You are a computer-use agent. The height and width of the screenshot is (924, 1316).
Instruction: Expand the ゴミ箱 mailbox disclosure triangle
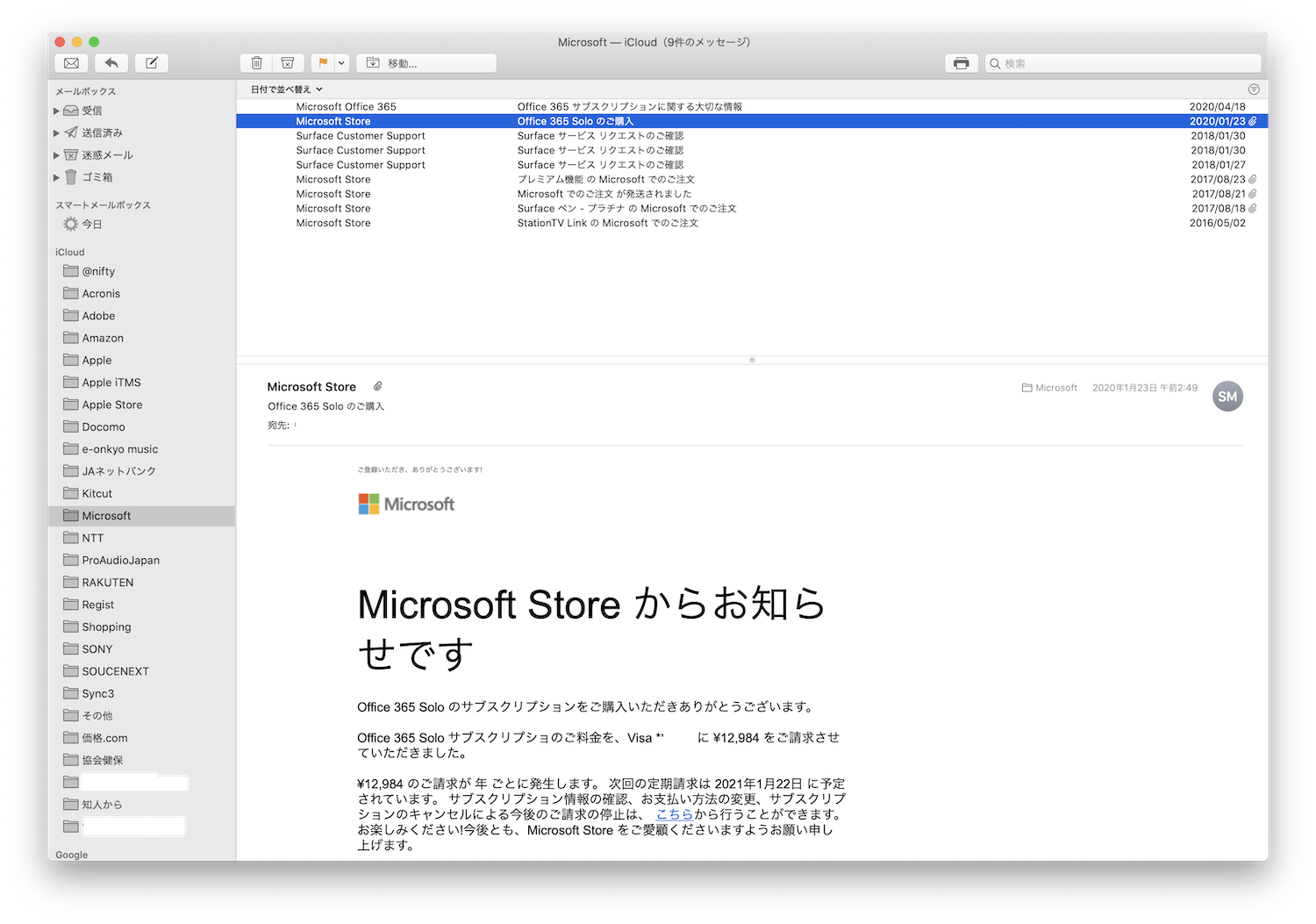tap(56, 177)
